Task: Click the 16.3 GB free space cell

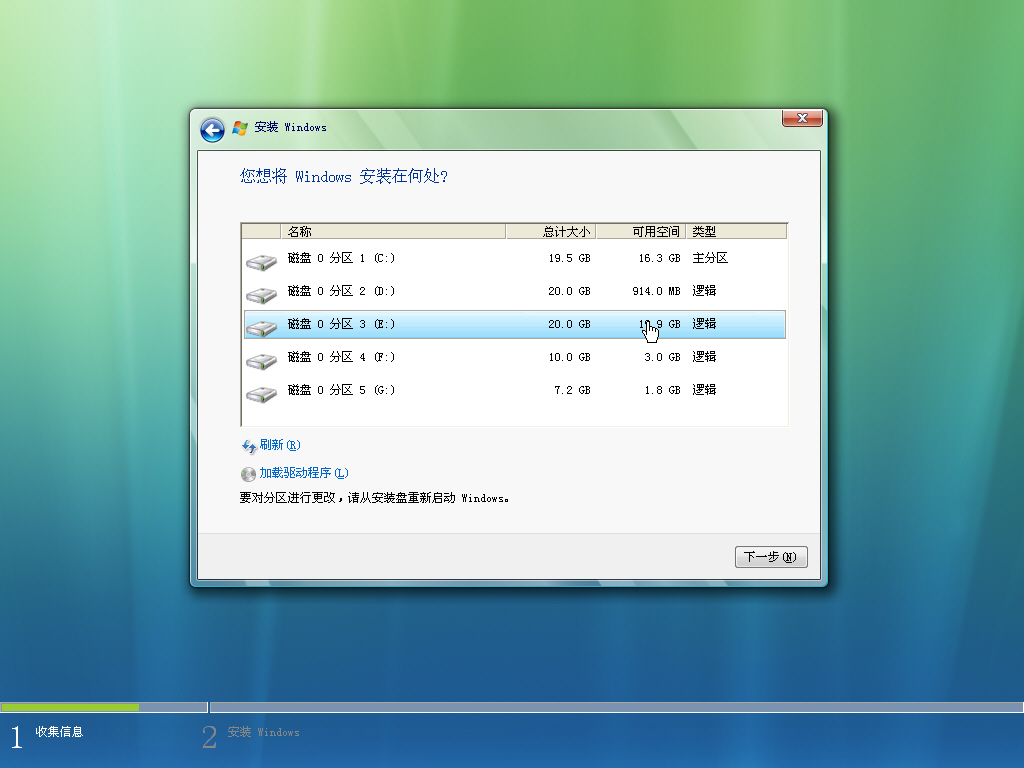Action: [660, 259]
